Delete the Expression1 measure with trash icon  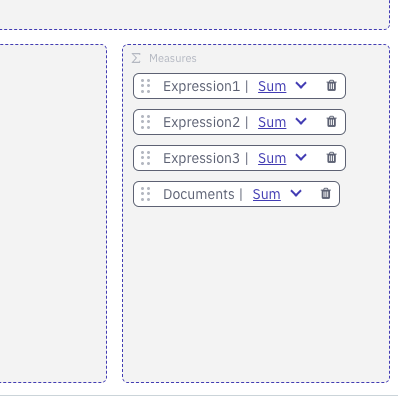tap(331, 86)
